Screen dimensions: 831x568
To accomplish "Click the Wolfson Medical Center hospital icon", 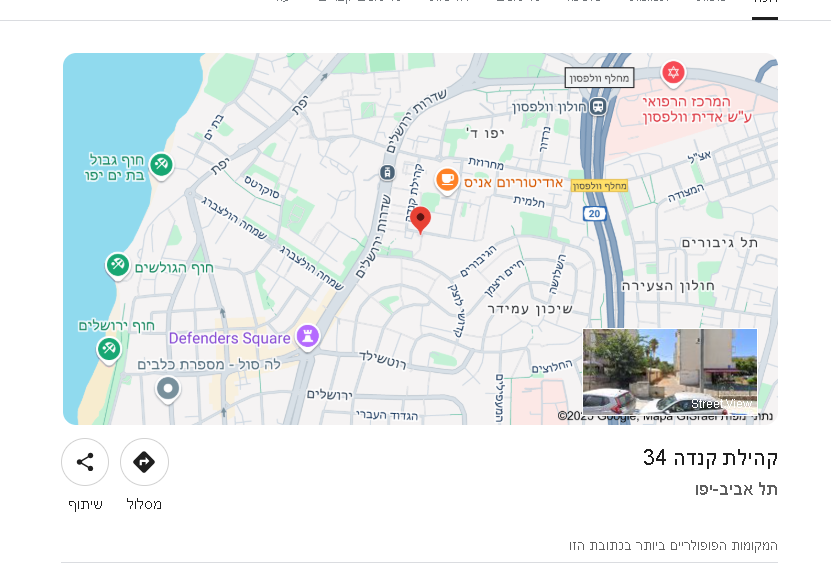I will coord(673,73).
